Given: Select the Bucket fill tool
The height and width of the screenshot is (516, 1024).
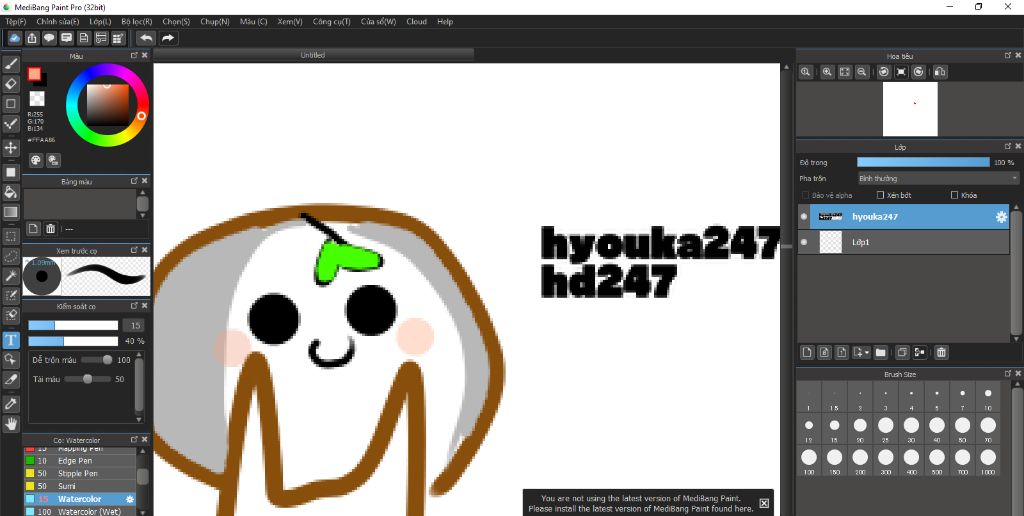Looking at the screenshot, I should tap(10, 192).
